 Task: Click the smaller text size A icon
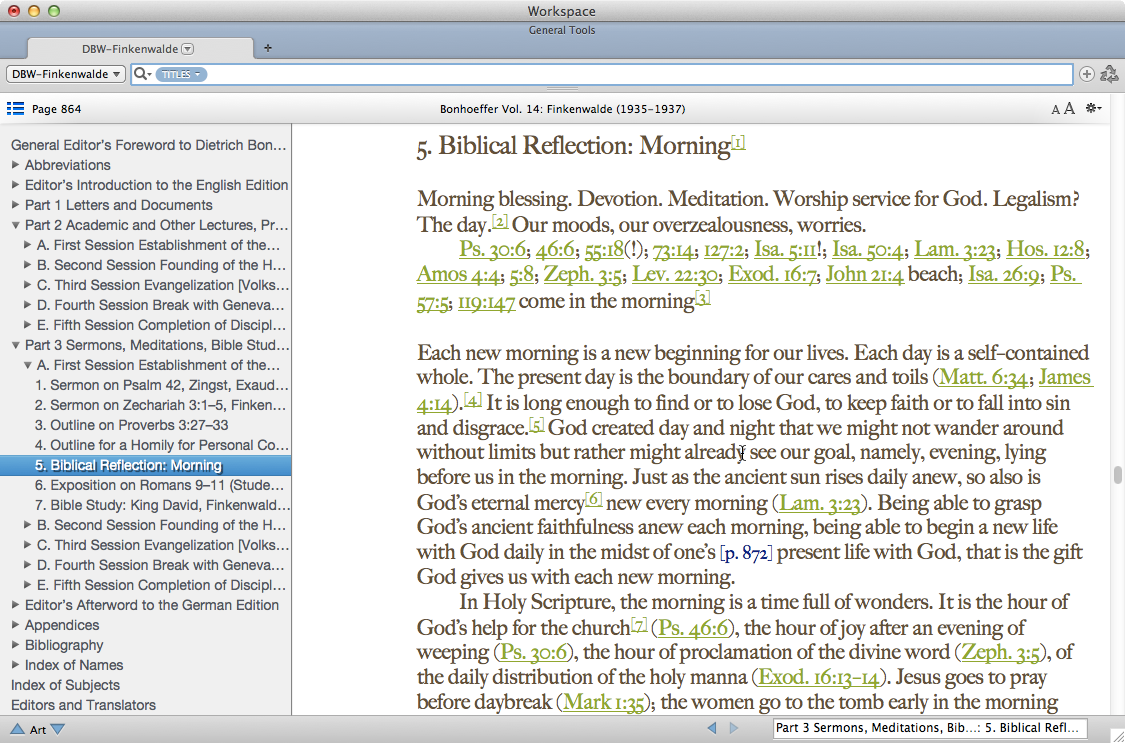(1055, 110)
